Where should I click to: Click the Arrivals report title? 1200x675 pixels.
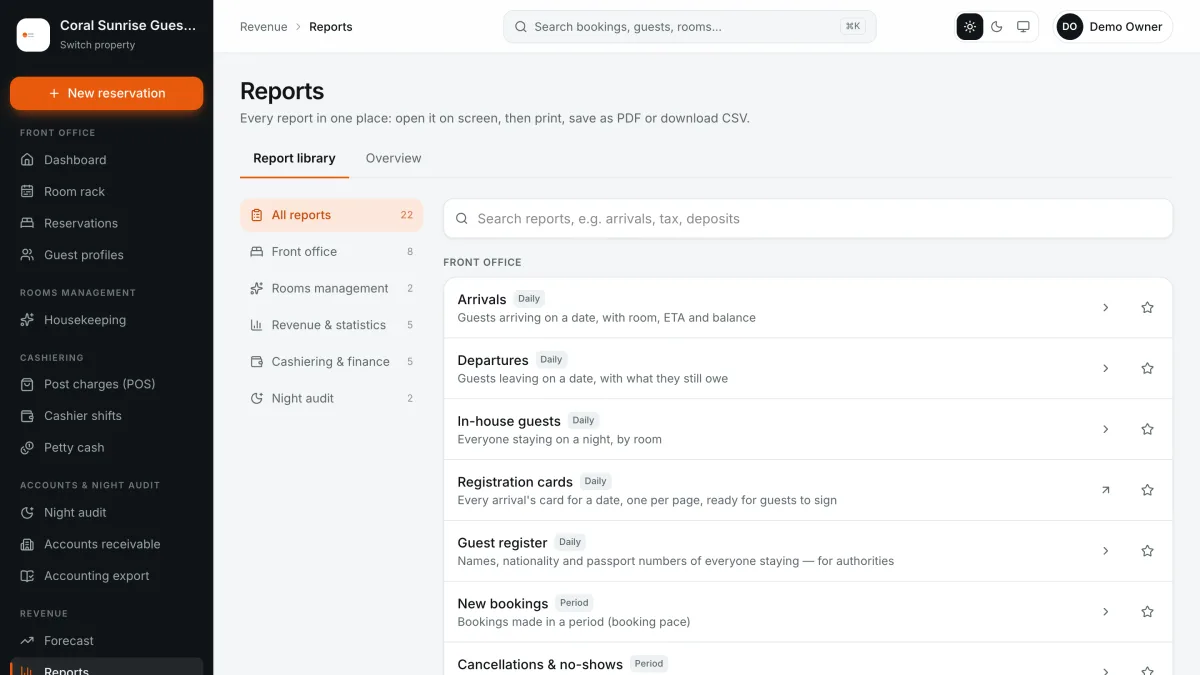(x=482, y=299)
